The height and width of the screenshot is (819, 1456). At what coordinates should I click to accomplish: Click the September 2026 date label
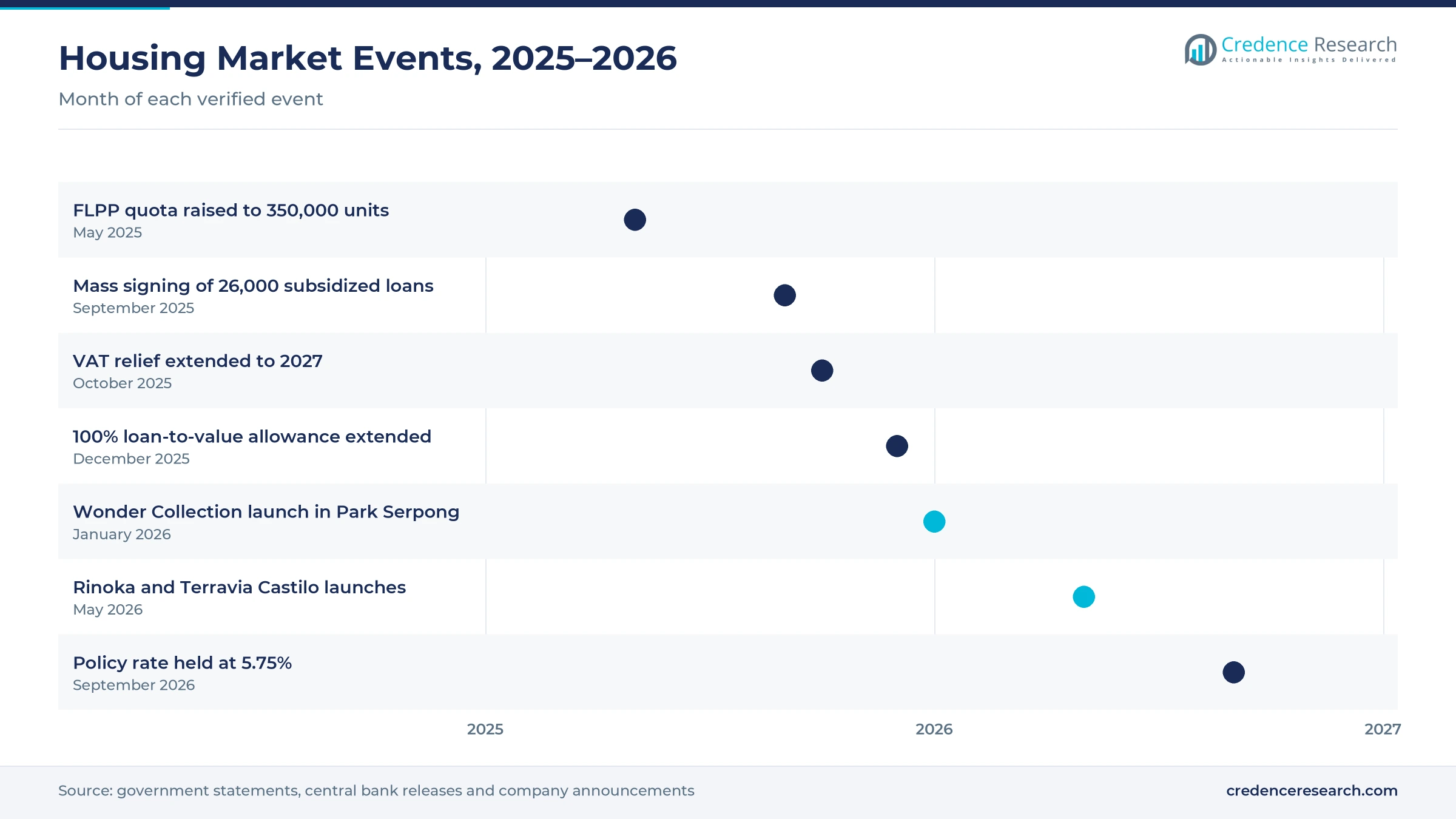click(133, 686)
